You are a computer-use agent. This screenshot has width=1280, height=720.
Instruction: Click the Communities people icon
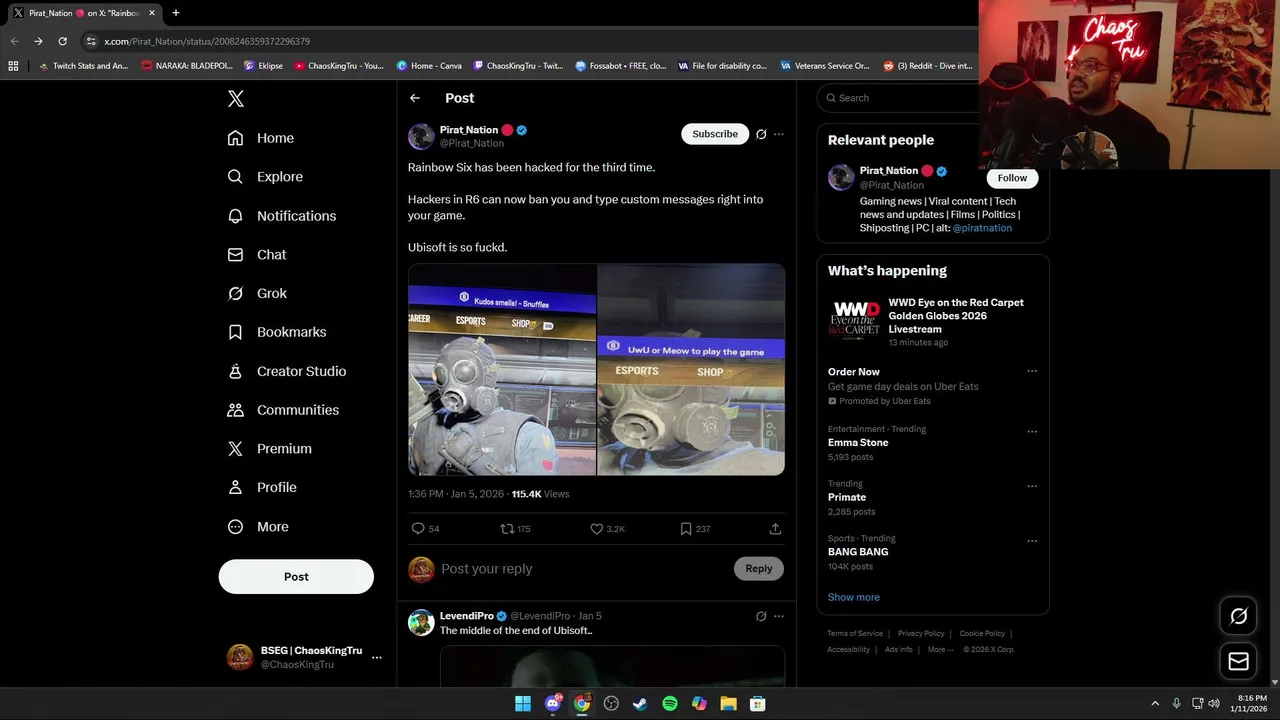point(235,410)
